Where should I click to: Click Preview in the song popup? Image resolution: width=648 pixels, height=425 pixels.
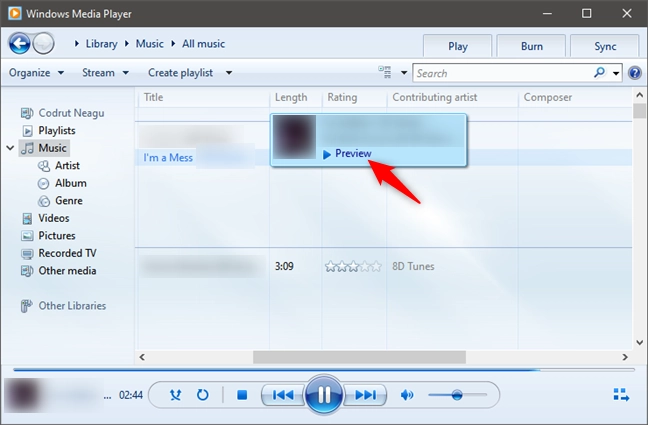(347, 154)
